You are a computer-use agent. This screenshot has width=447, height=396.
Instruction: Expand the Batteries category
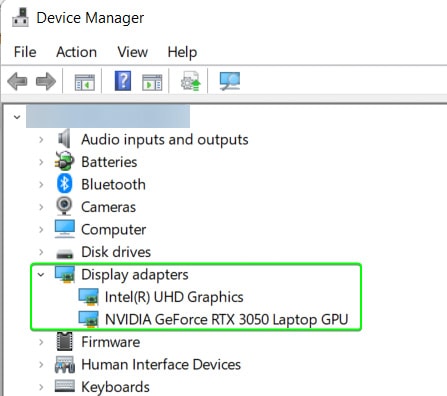(41, 162)
